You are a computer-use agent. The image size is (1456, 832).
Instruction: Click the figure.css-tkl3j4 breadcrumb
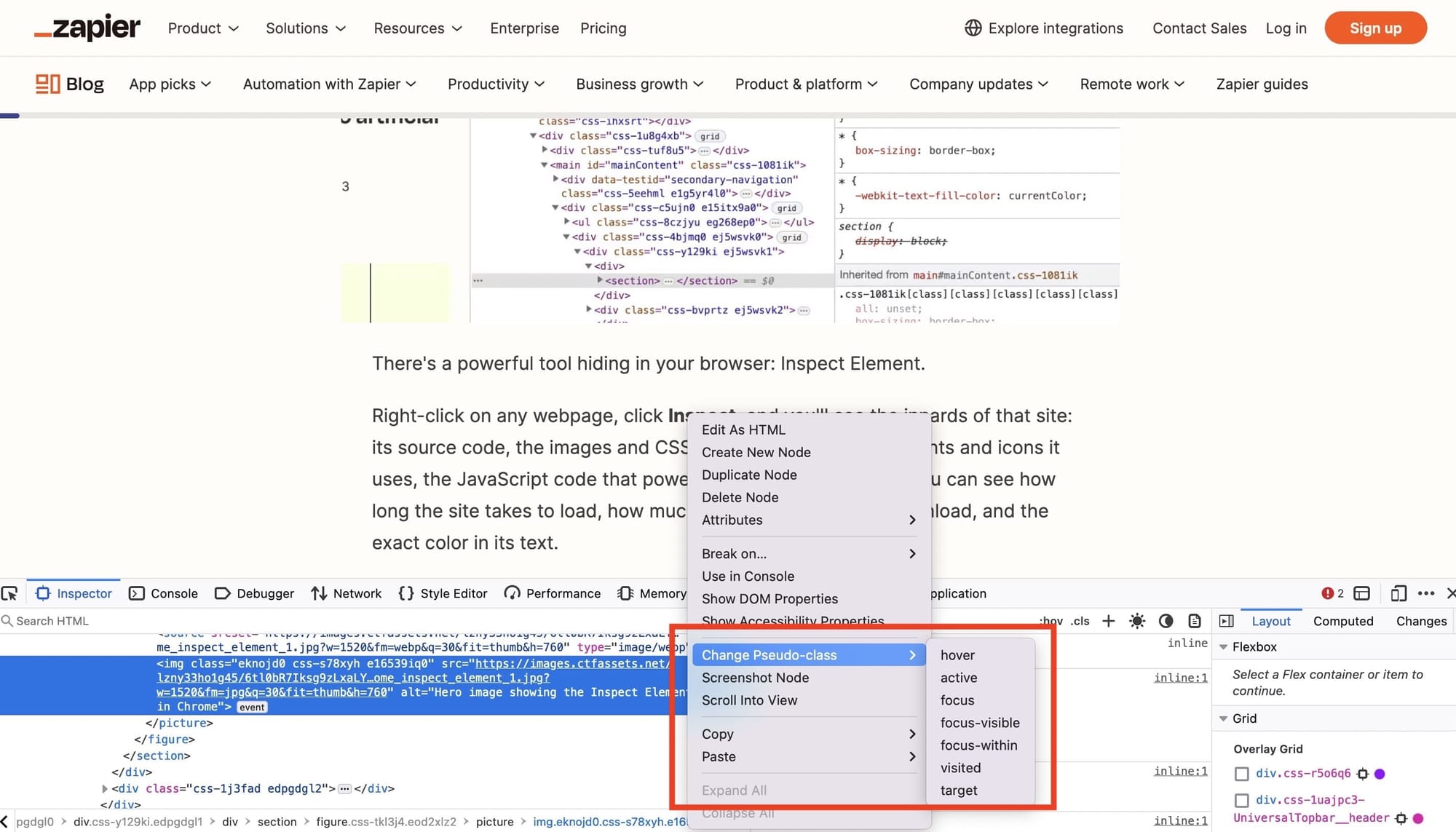click(386, 821)
